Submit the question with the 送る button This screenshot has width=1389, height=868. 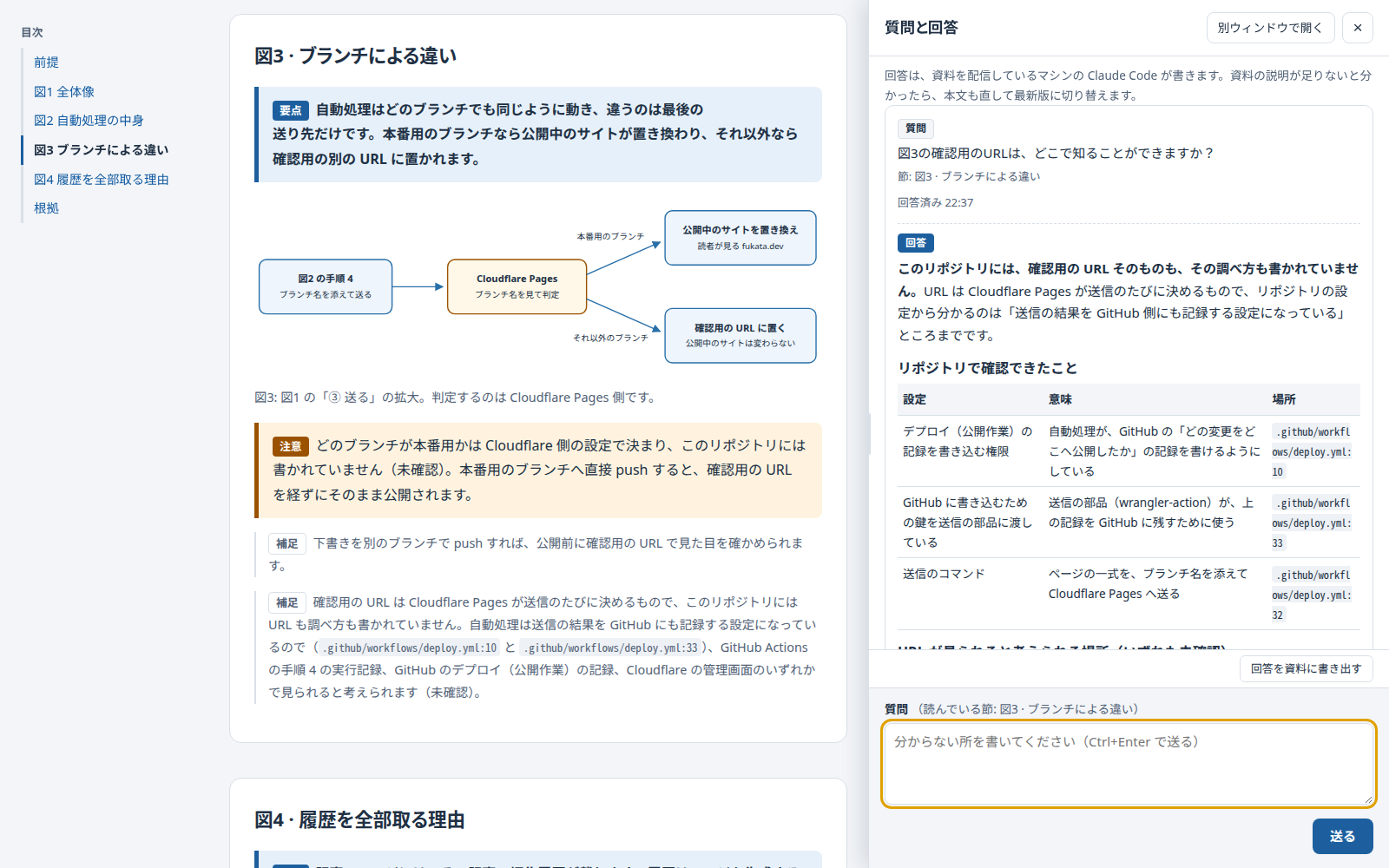click(1343, 836)
